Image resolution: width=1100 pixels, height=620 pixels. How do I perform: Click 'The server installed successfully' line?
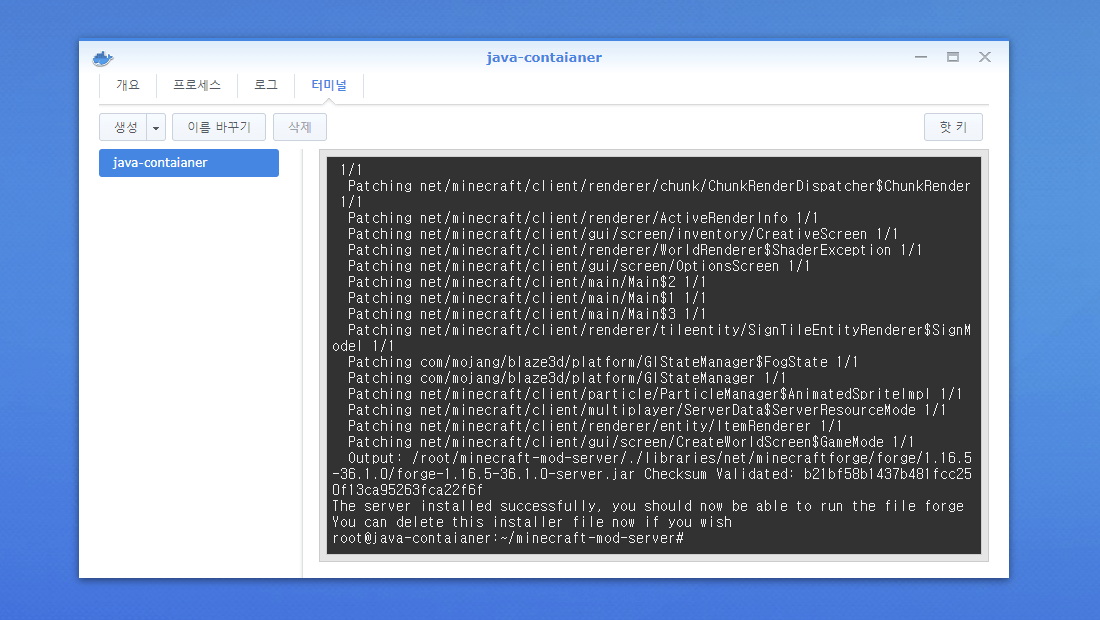coord(648,506)
